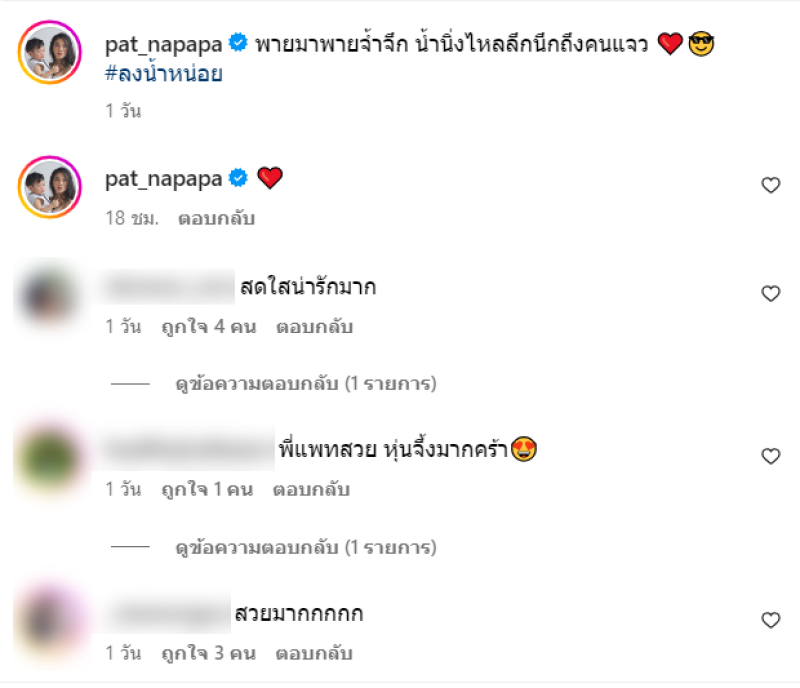This screenshot has width=800, height=688.
Task: View the "ถูกใจ 3 คน" likes list
Action: 209,653
